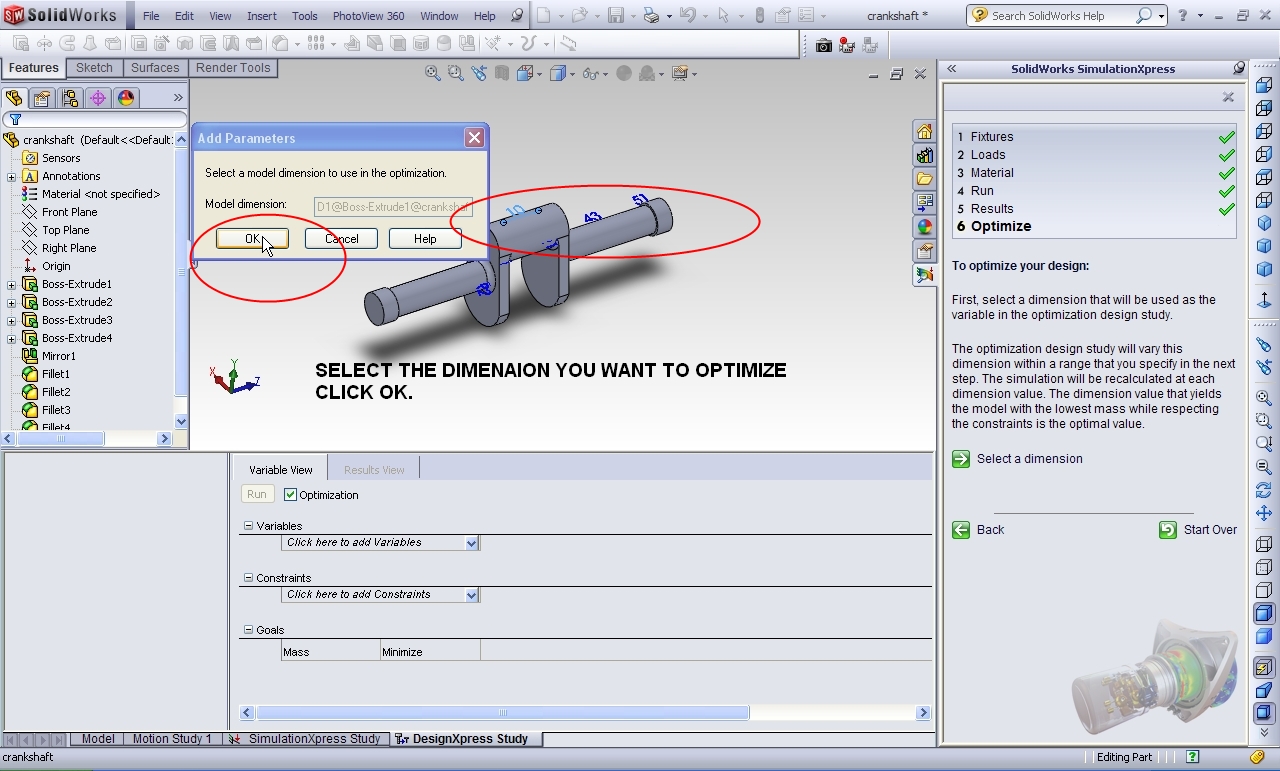Open the Appearances color ball task tab

[924, 227]
